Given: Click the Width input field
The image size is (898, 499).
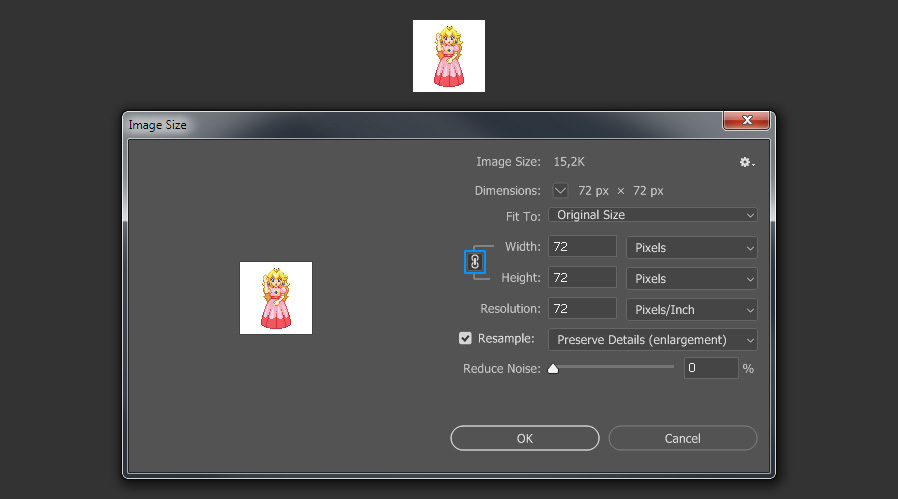Looking at the screenshot, I should tap(582, 246).
